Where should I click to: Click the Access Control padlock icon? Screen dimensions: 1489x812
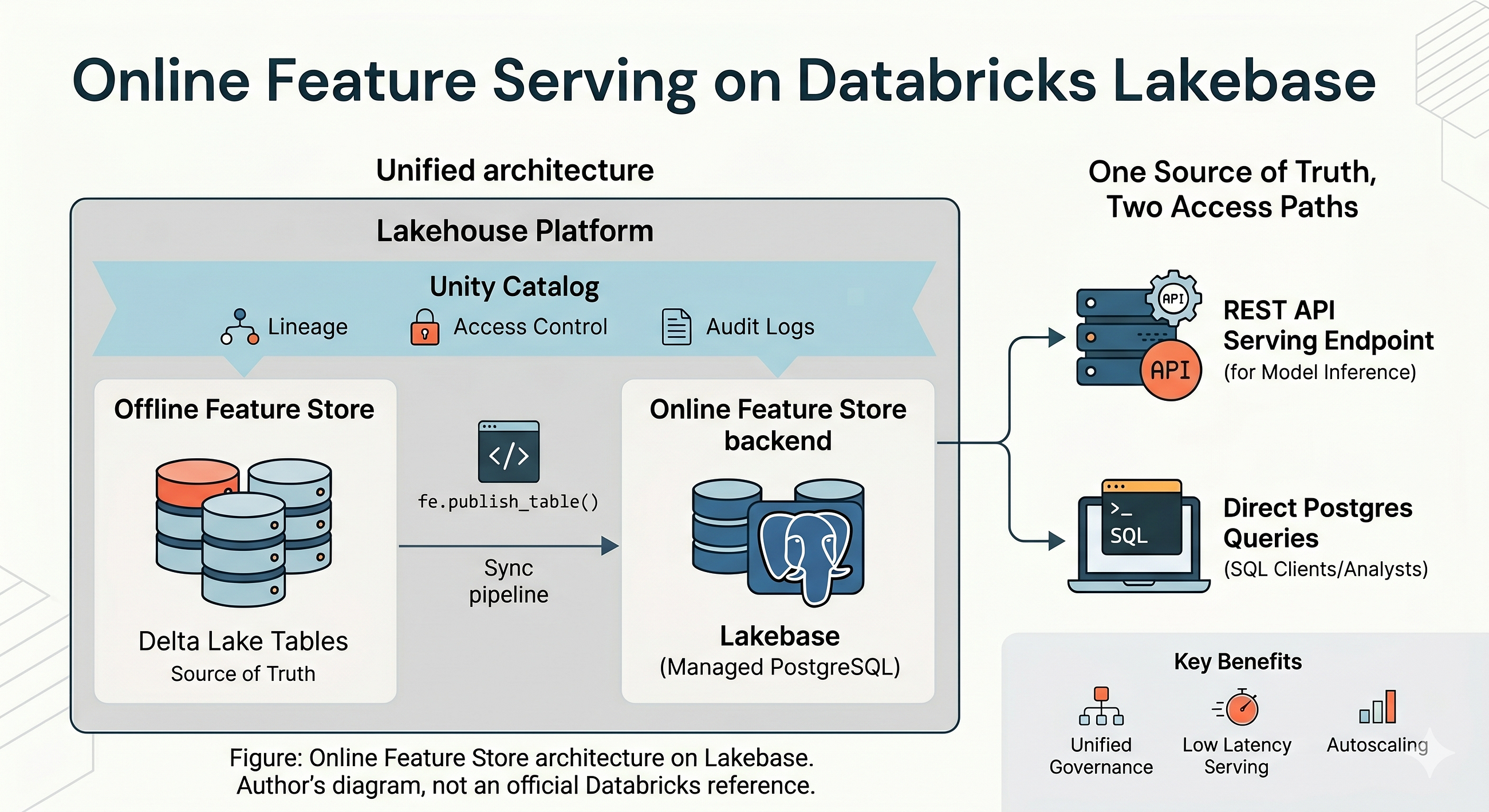click(425, 326)
